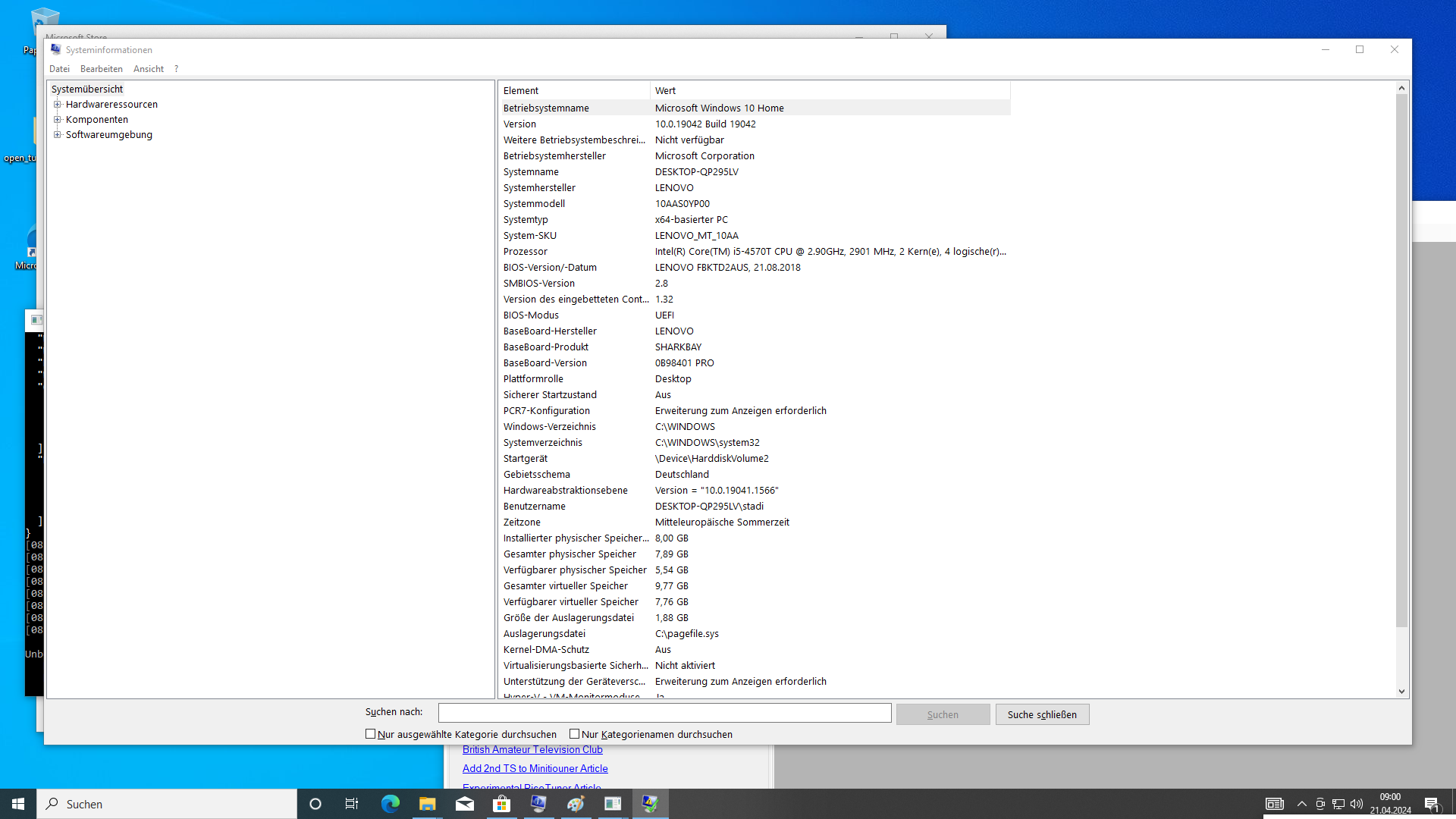Toggle Nur ausgewählte Kategorie durchsuchen checkbox
Screen dimensions: 1456x819
click(x=370, y=734)
